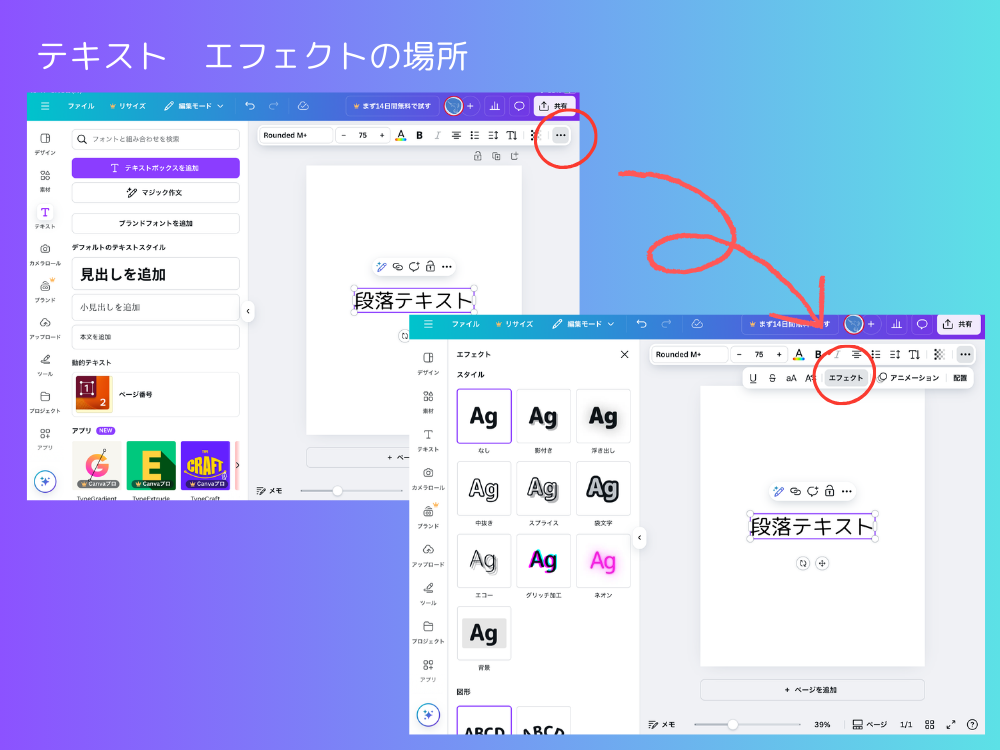The height and width of the screenshot is (750, 1000).
Task: Open the Rounded M+ font dropdown
Action: (x=294, y=135)
